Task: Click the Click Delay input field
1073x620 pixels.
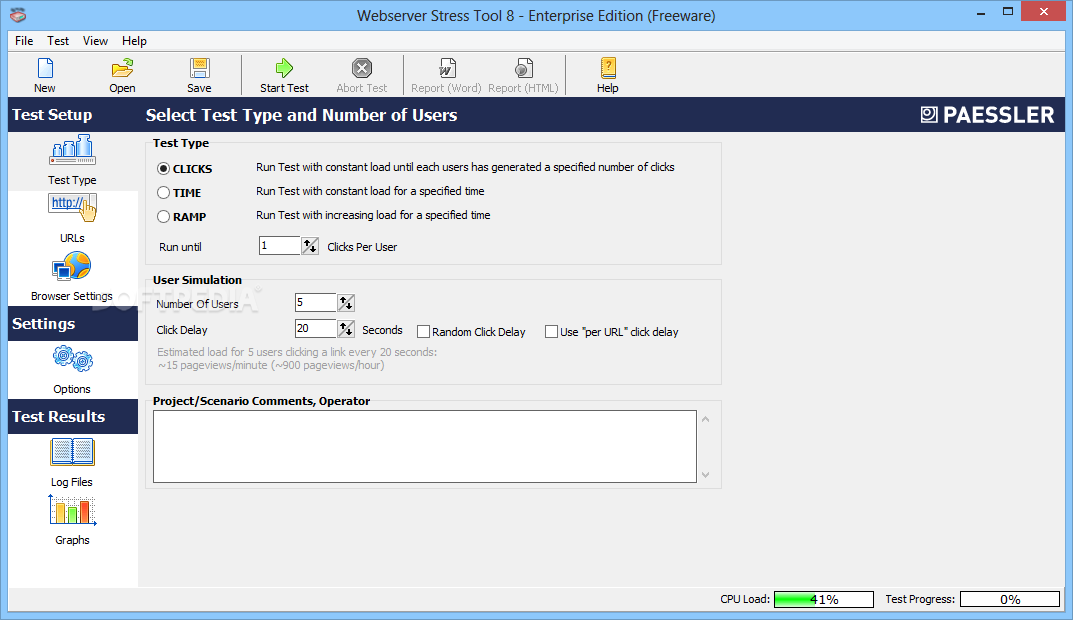Action: click(x=315, y=329)
